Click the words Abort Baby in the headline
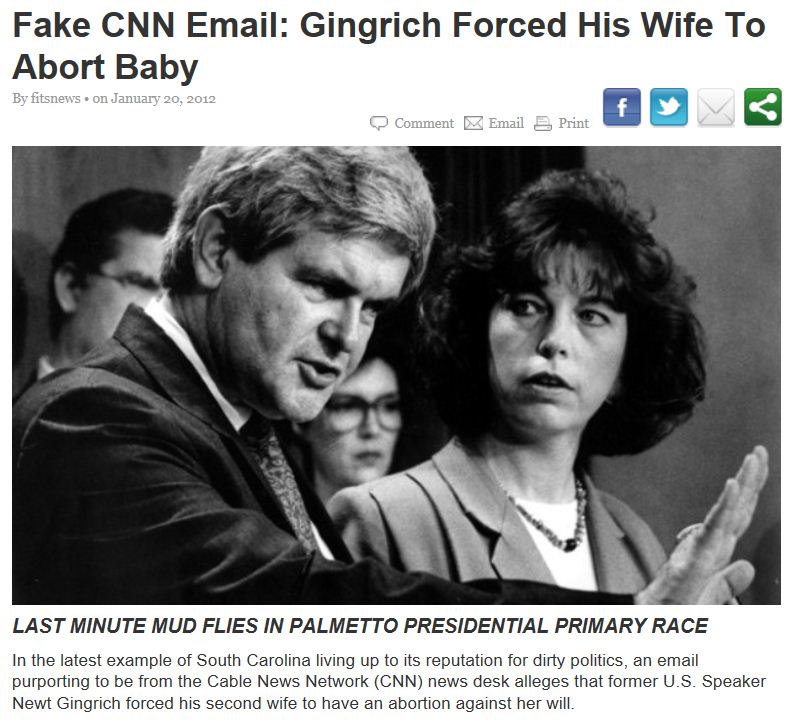This screenshot has width=797, height=722. pos(105,67)
